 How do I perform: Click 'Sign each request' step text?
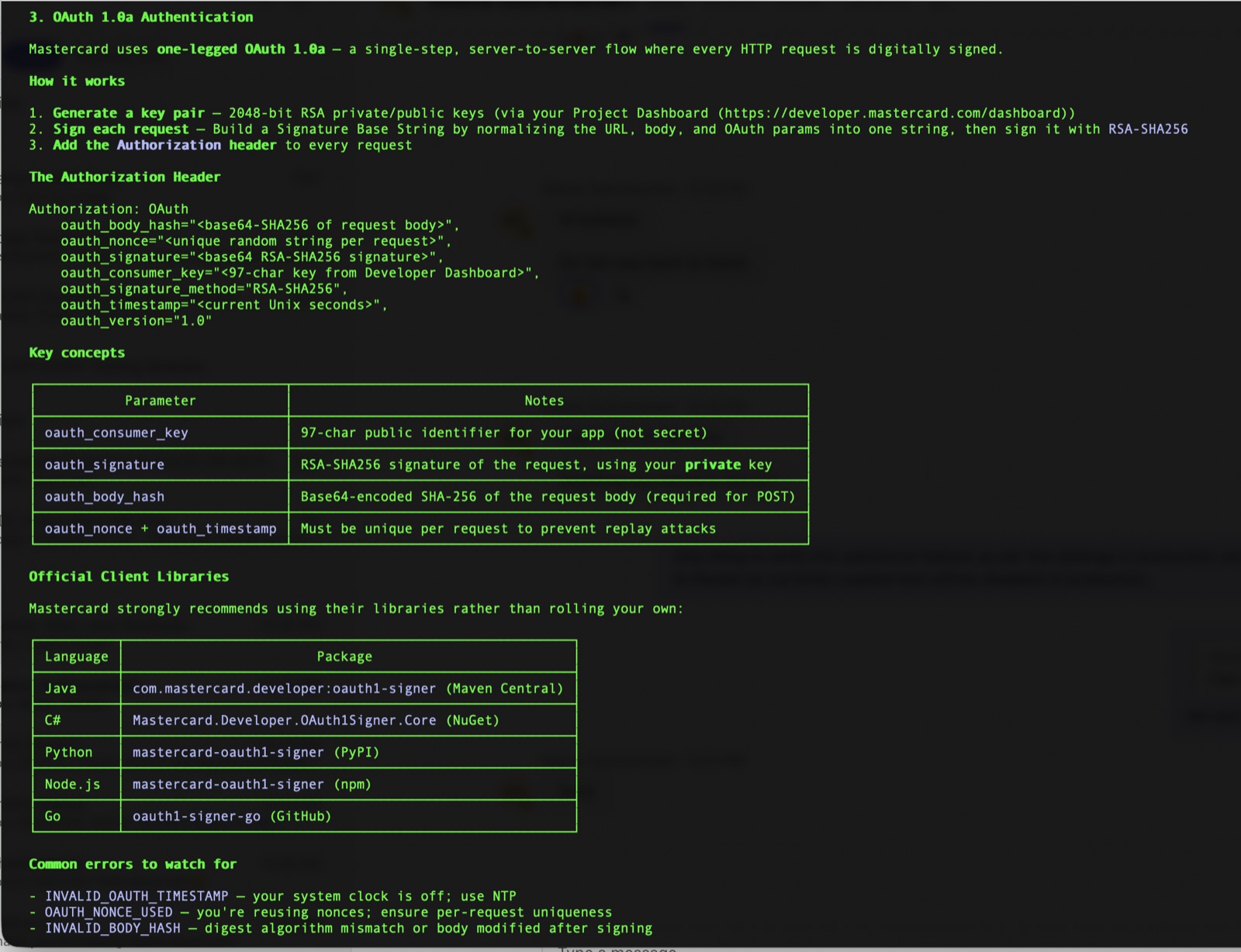tap(121, 129)
